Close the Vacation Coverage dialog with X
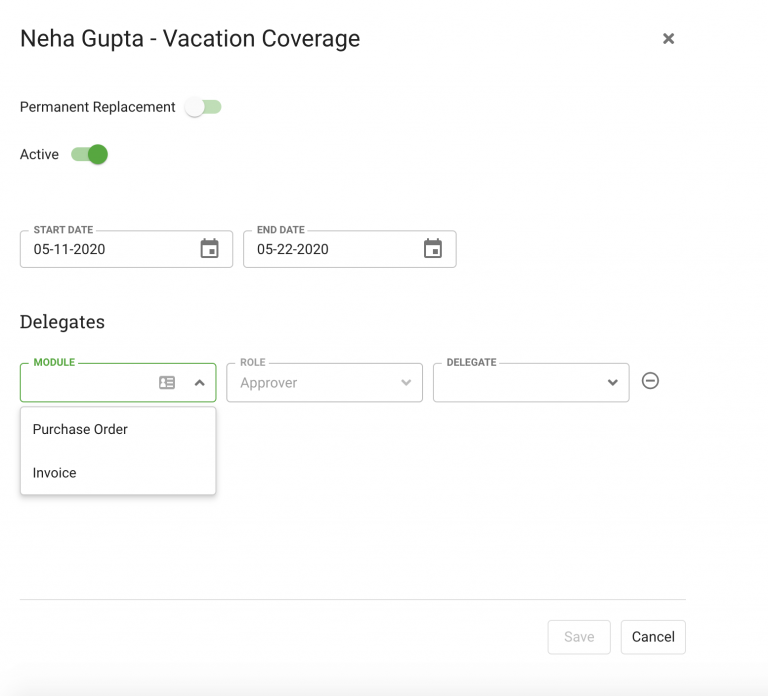768x696 pixels. point(668,38)
